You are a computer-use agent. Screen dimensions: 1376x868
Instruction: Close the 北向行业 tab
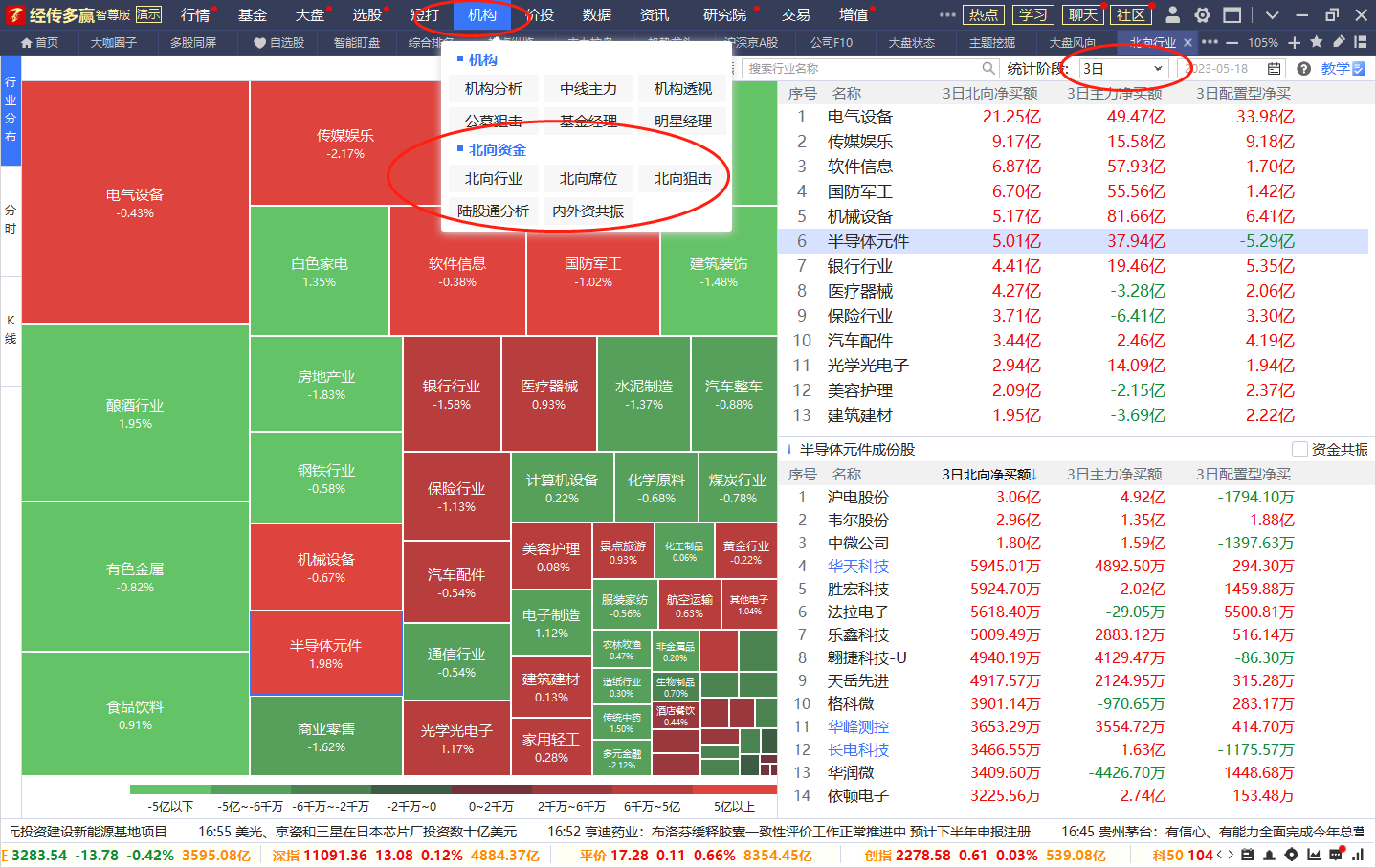(x=1187, y=42)
